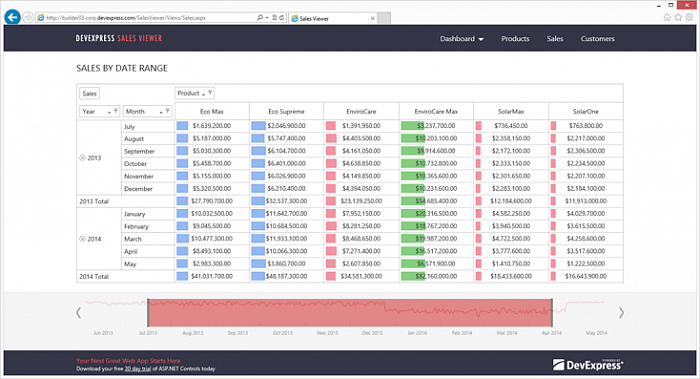Click the $1,222,500.00 SolarOne cell
Image resolution: width=700 pixels, height=379 pixels.
(x=586, y=263)
